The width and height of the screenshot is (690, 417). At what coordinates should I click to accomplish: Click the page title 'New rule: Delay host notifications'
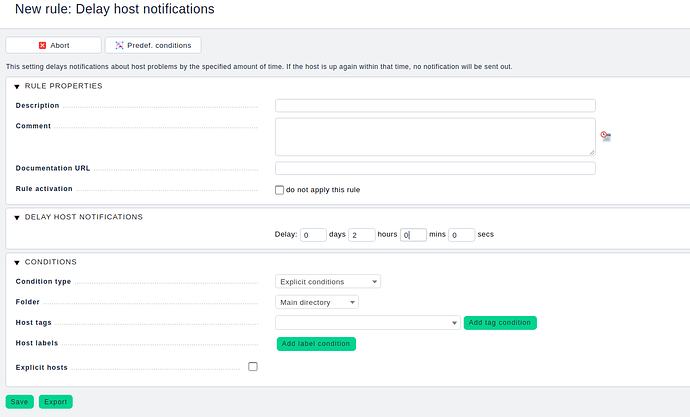pyautogui.click(x=114, y=9)
